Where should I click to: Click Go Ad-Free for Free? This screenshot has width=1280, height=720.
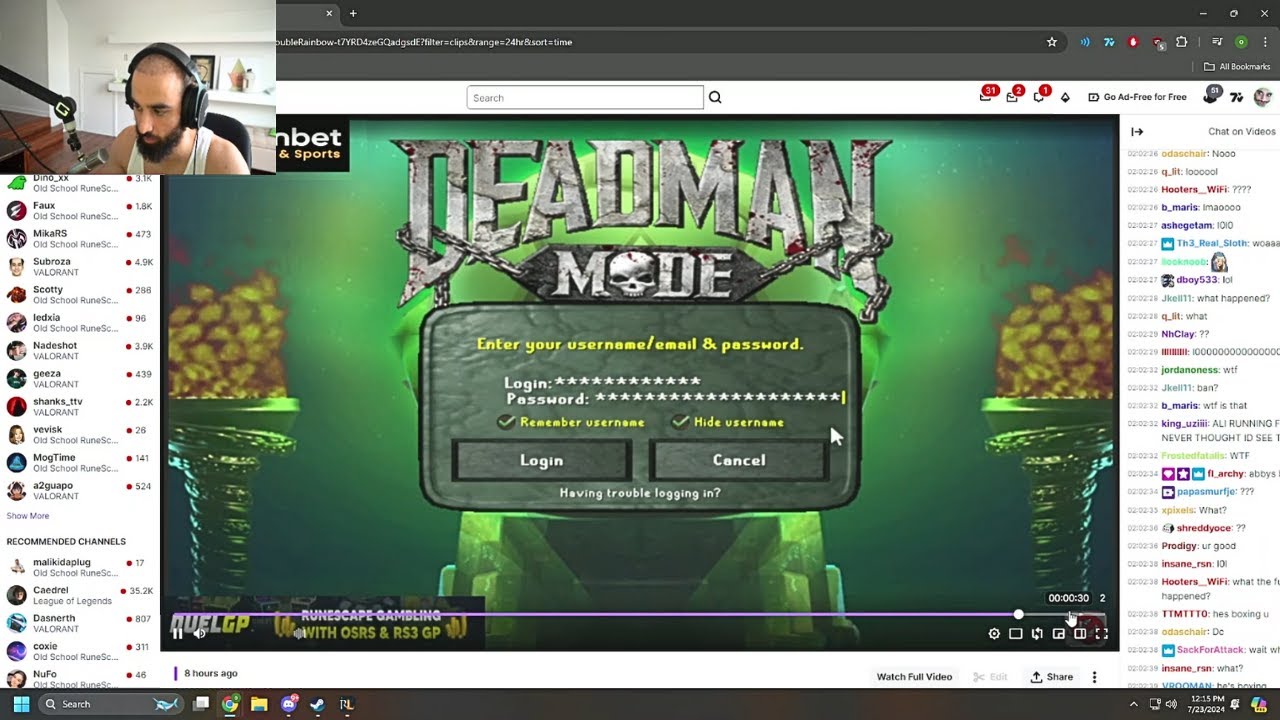pyautogui.click(x=1137, y=97)
